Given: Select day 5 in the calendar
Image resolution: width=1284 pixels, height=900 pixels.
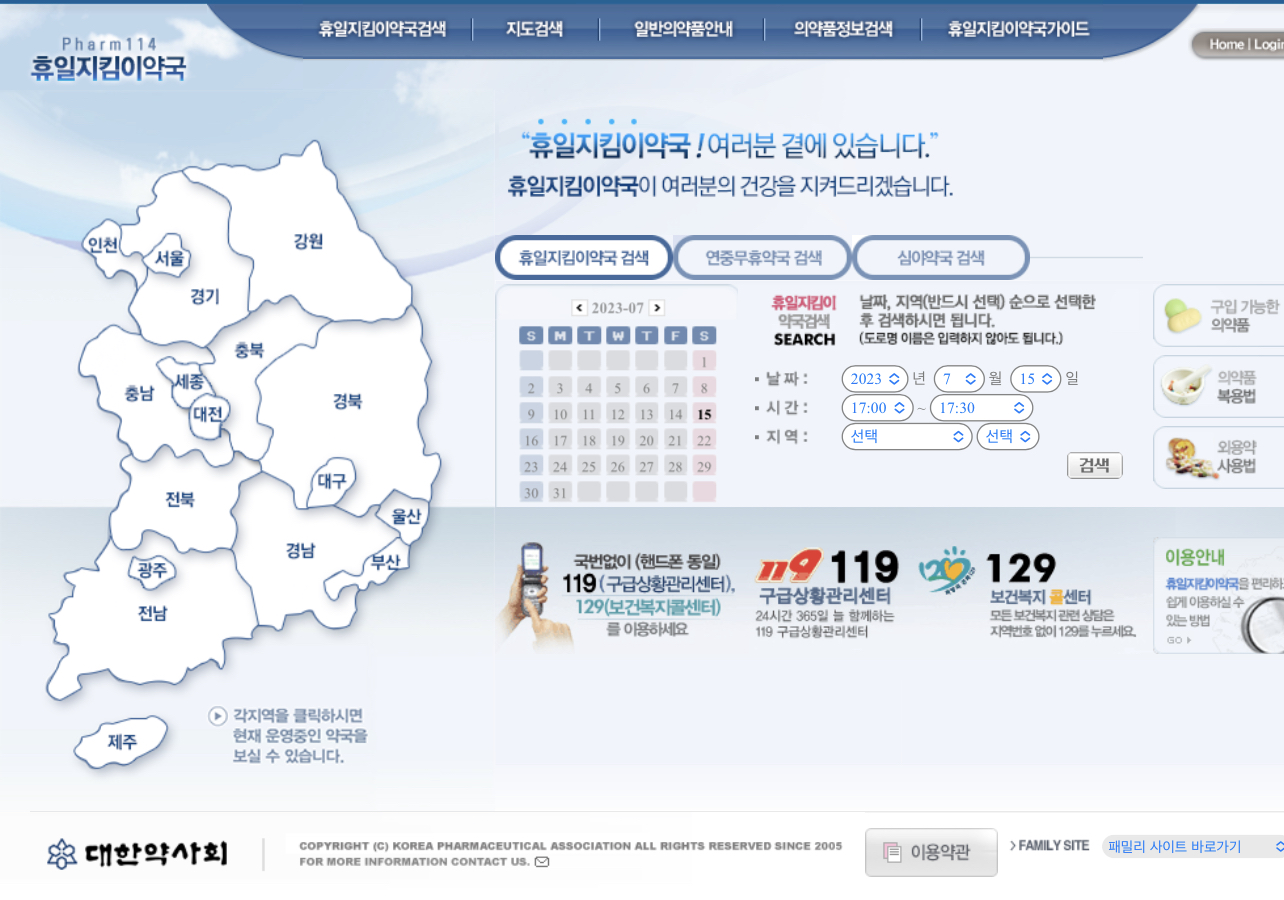Looking at the screenshot, I should tap(617, 388).
